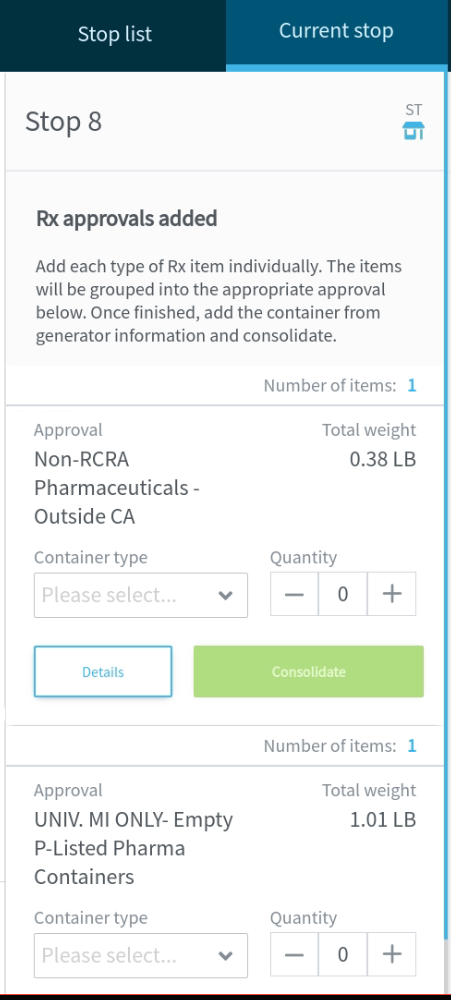Click plus button for Empty P-Listed Containers
The image size is (451, 1000).
pos(392,955)
